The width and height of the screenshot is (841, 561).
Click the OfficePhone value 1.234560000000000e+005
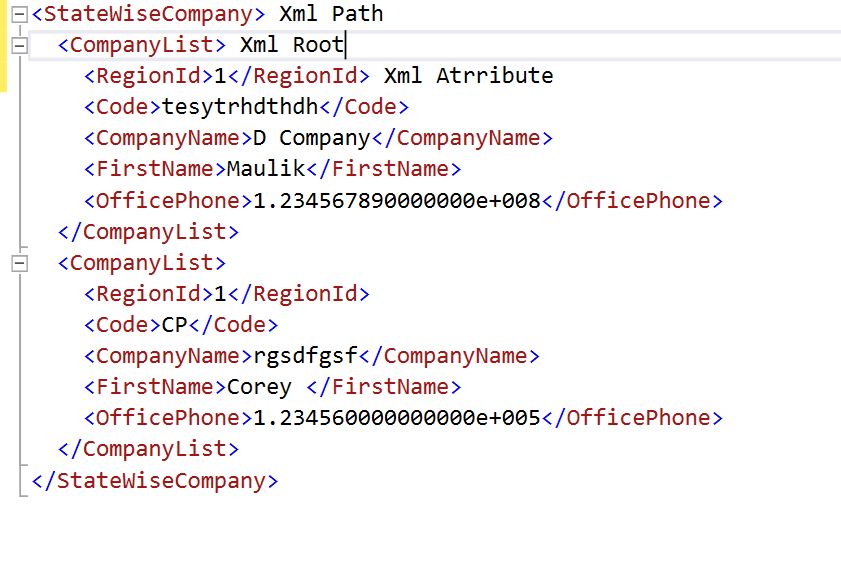click(397, 418)
